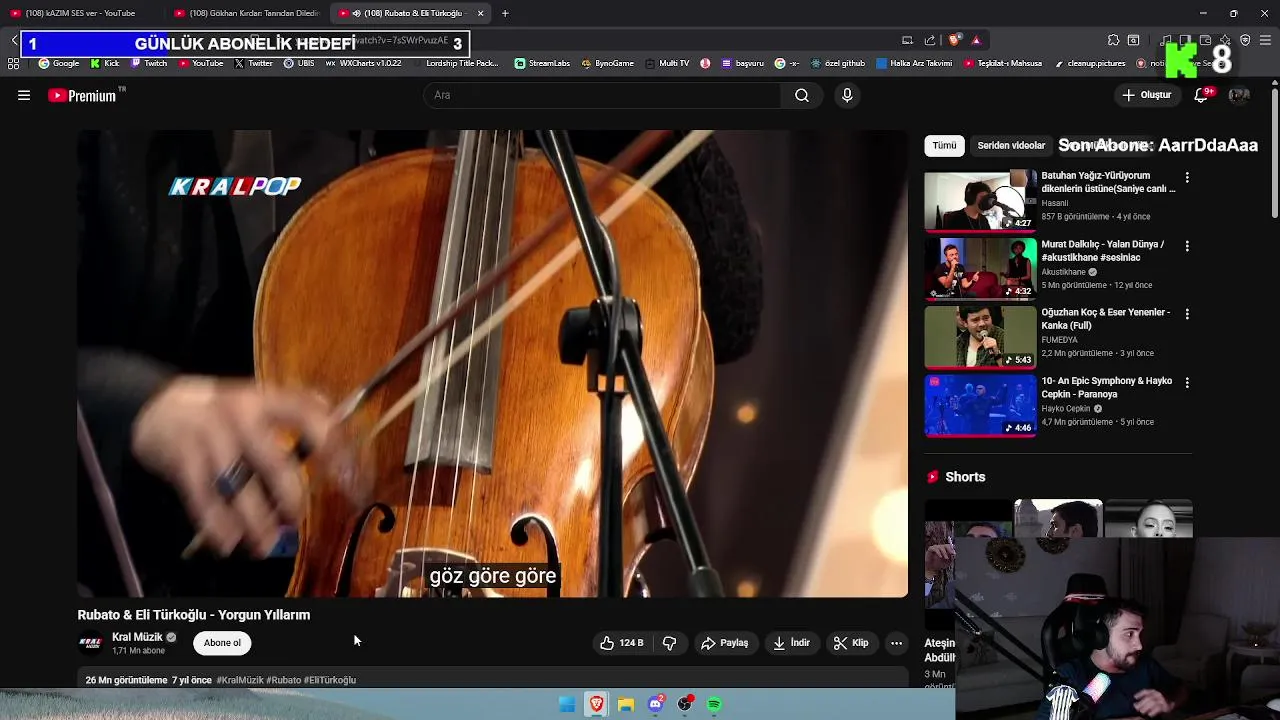Click the search magnifier button
Viewport: 1280px width, 720px height.
point(802,95)
